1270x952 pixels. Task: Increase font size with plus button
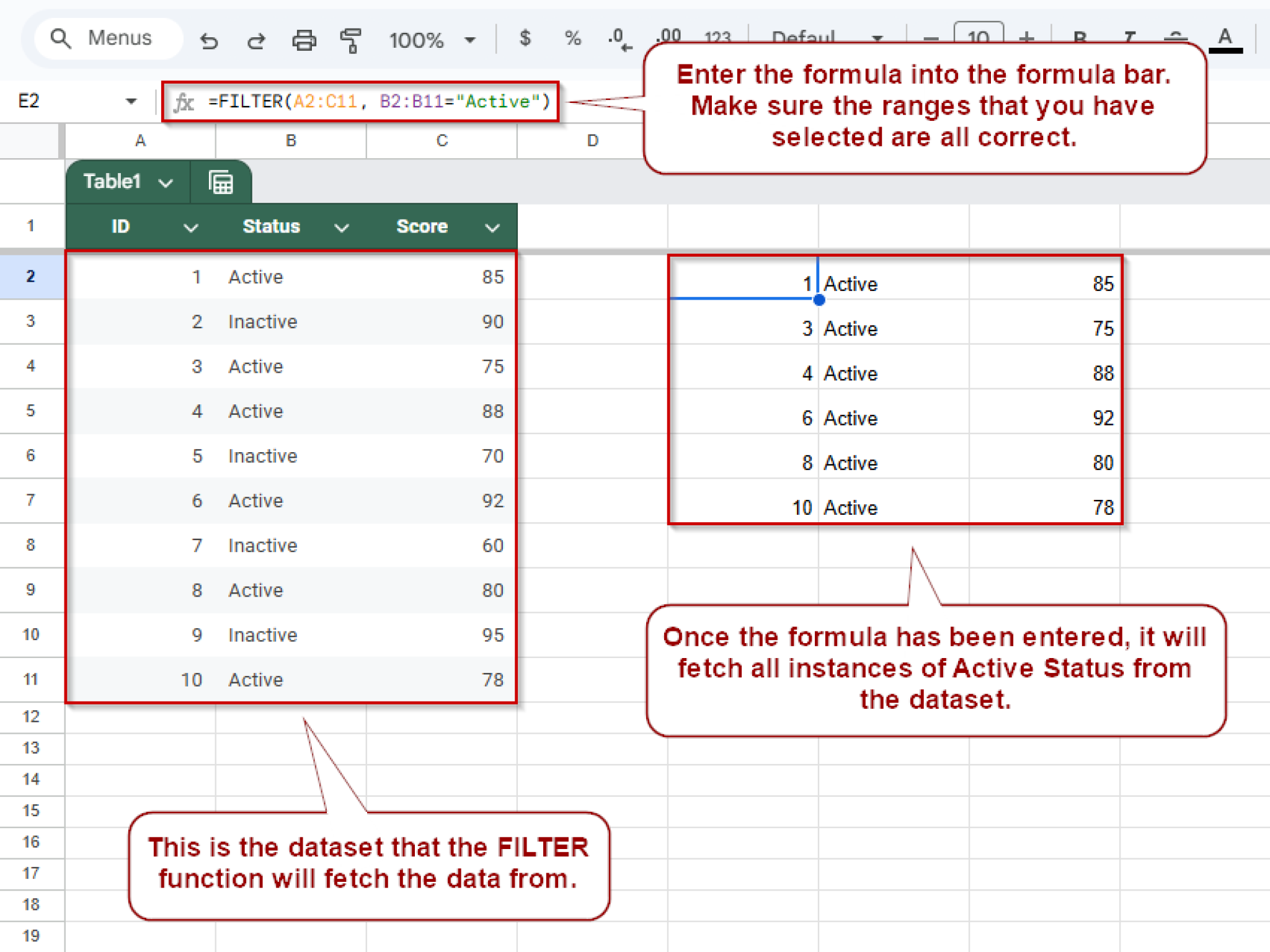pyautogui.click(x=1026, y=37)
